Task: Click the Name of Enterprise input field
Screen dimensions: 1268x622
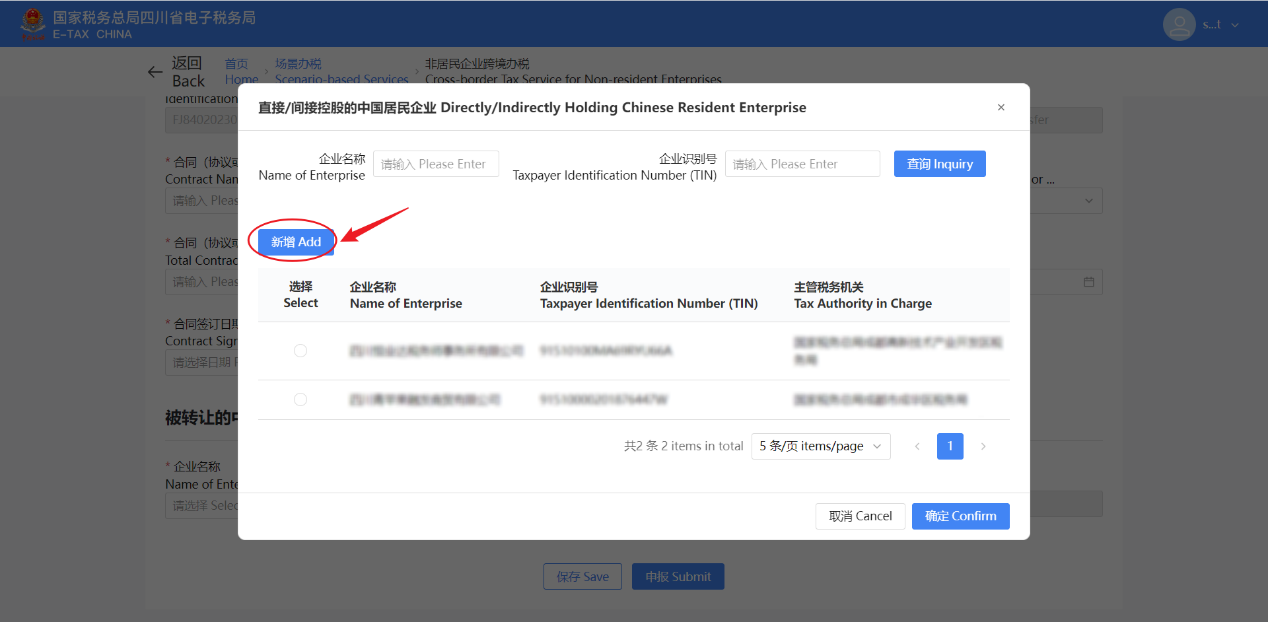Action: [x=435, y=164]
